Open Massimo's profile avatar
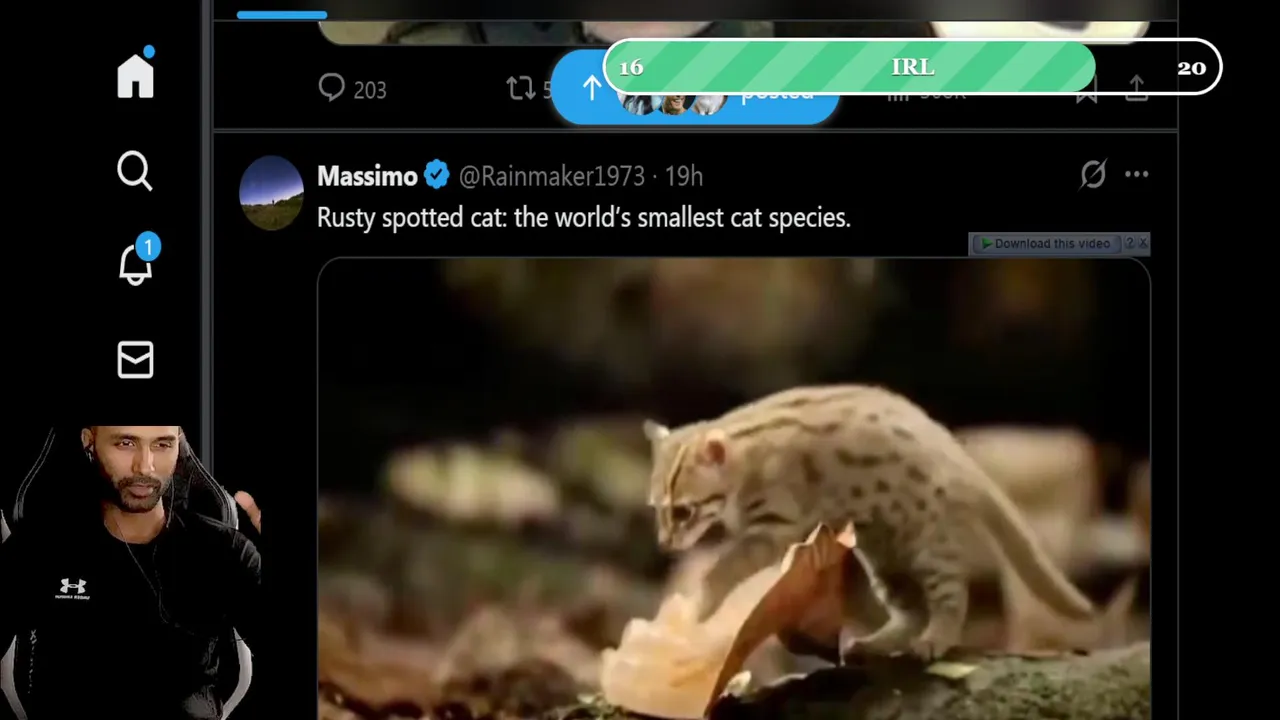The image size is (1280, 720). (271, 193)
